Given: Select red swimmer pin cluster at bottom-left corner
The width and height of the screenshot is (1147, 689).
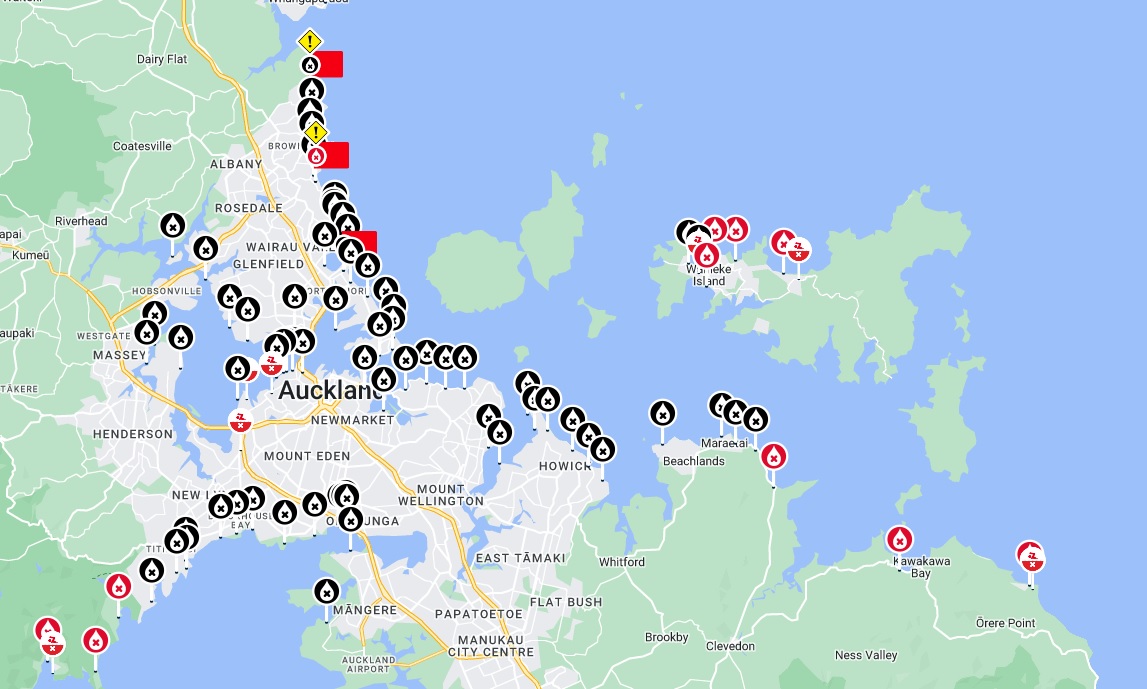Looking at the screenshot, I should [52, 644].
